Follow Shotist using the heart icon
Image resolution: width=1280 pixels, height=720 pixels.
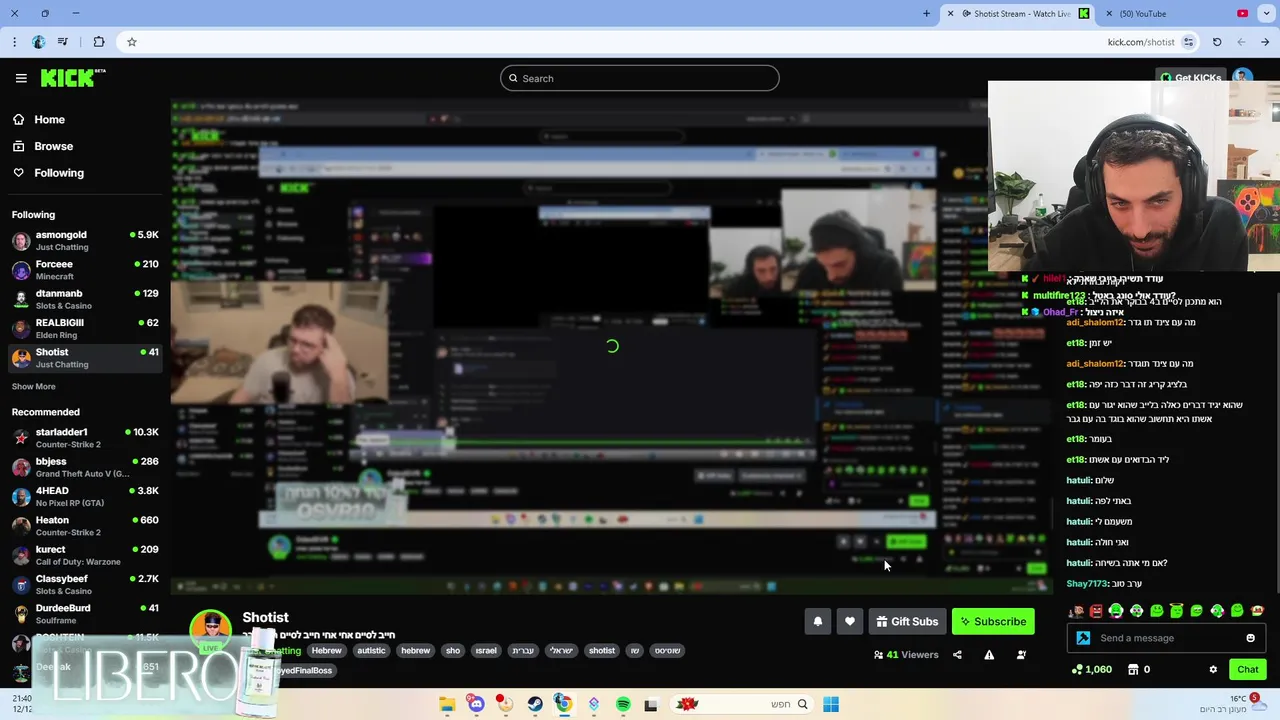pyautogui.click(x=850, y=621)
